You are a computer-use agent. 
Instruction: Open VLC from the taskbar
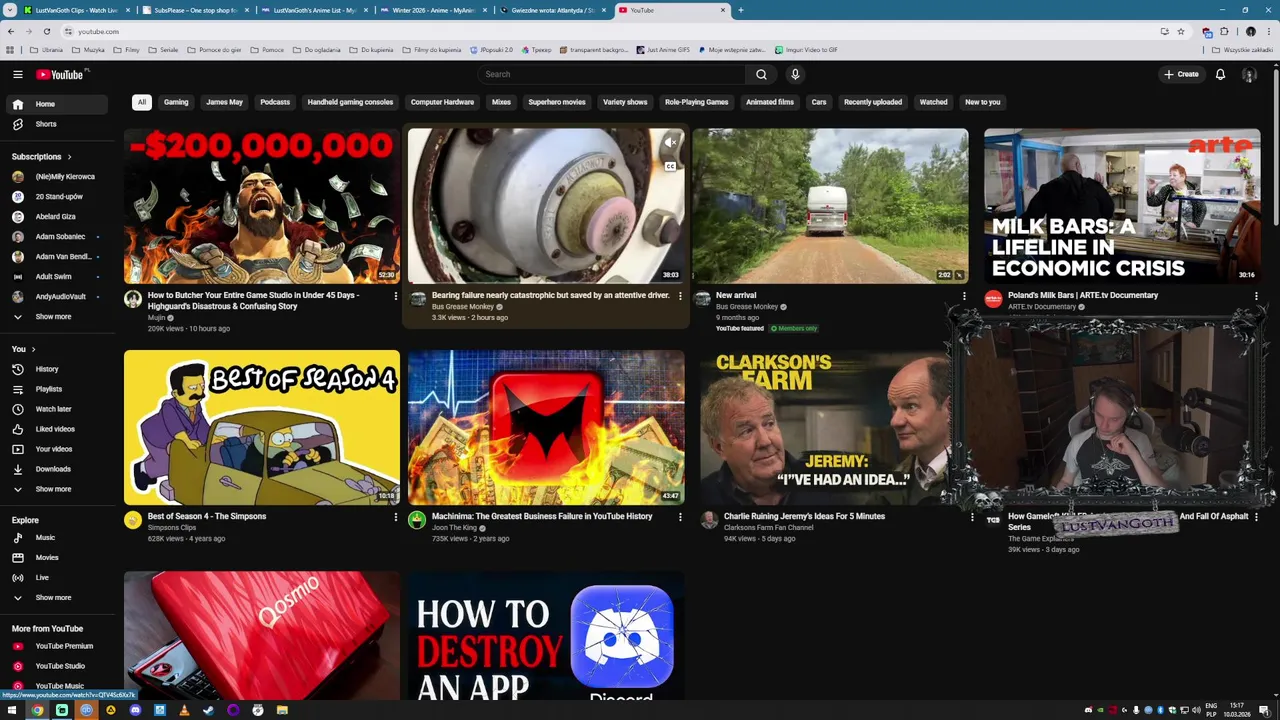point(184,710)
